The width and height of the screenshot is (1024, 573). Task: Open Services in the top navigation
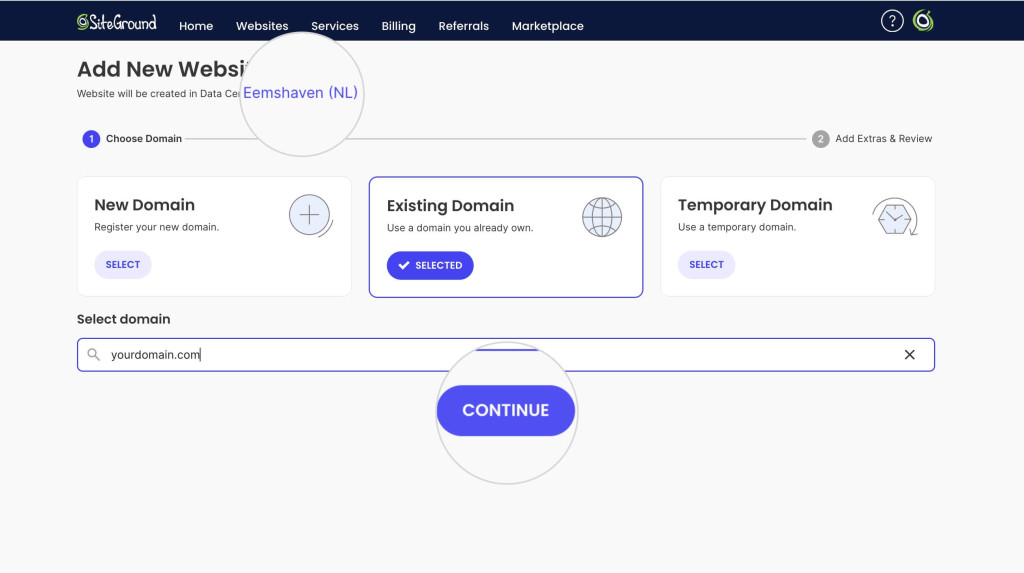point(335,26)
